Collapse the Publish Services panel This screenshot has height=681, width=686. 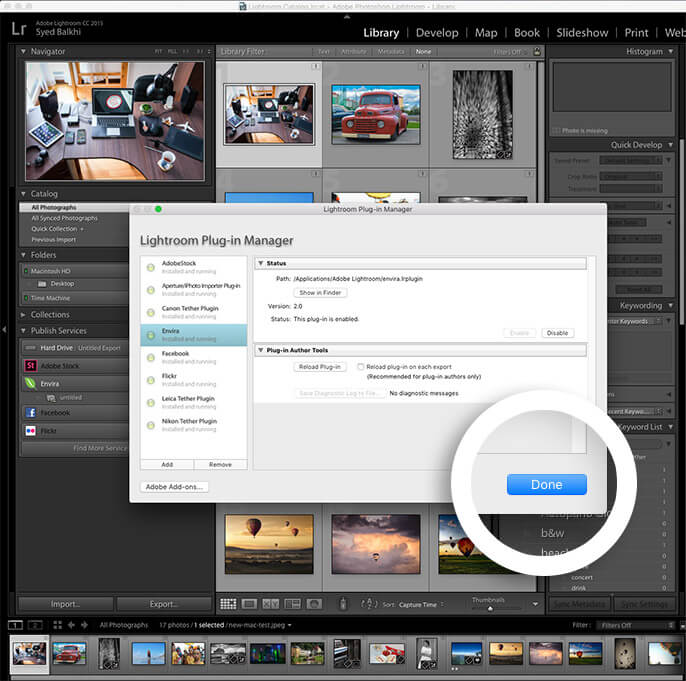pos(23,331)
